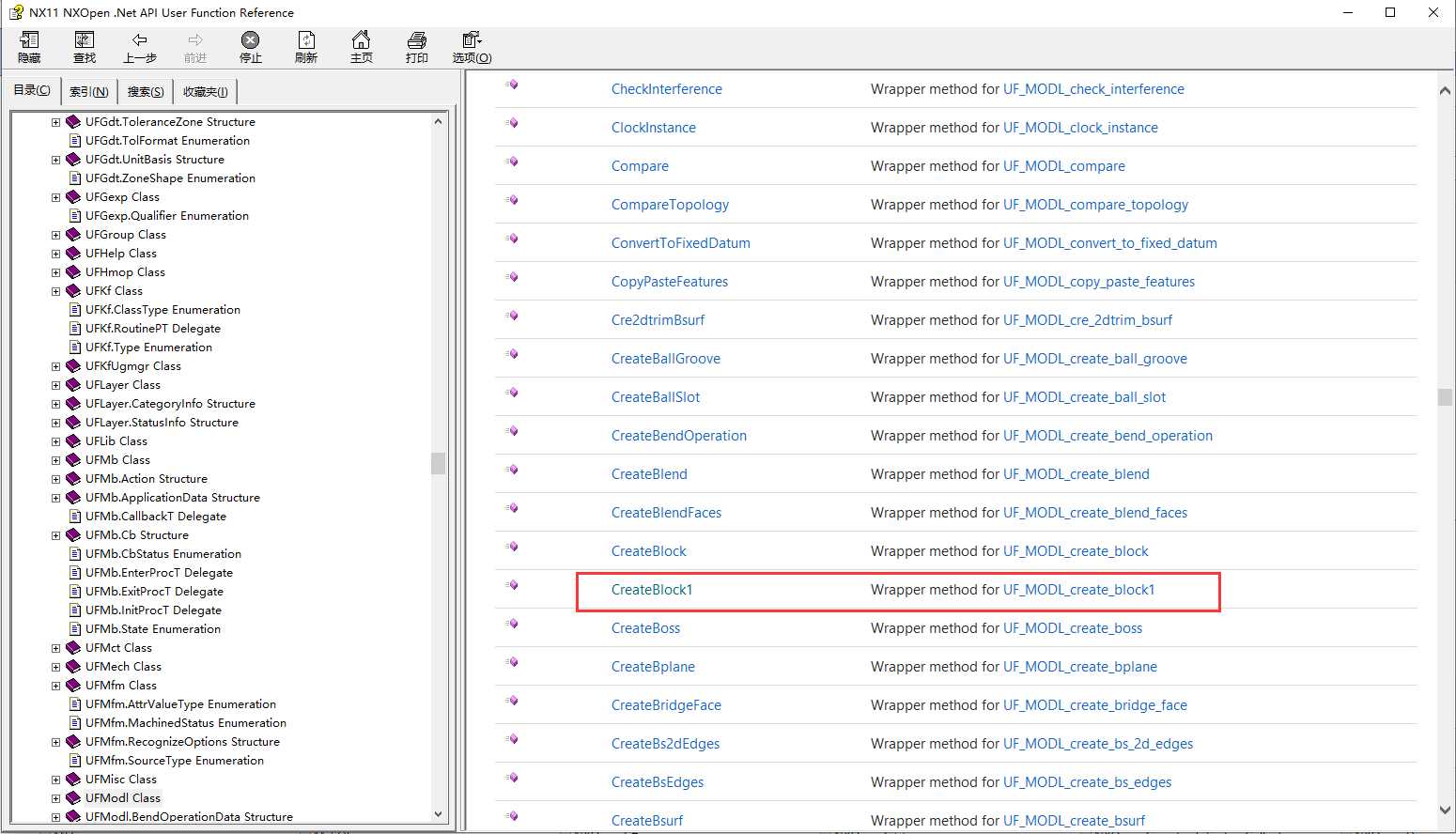Click the contents tree scroll up arrow
The image size is (1456, 834).
tap(438, 121)
